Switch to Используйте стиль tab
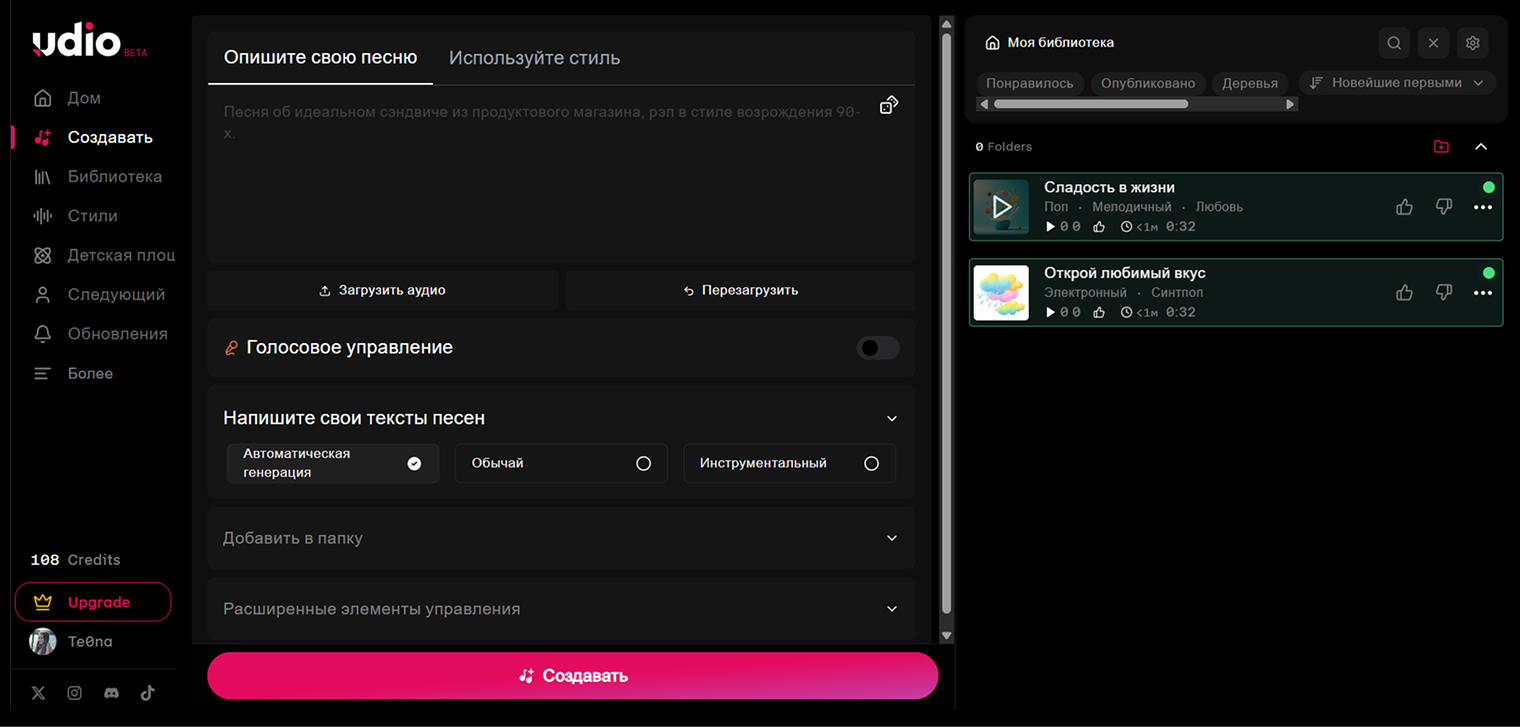Screen dimensions: 1520x727 (534, 58)
